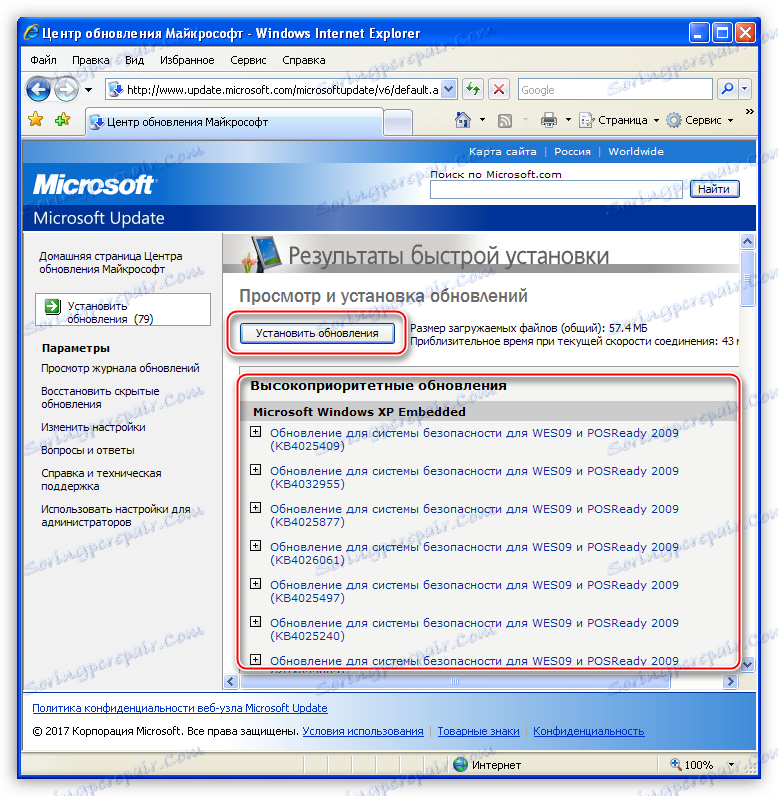Click the browser Forward arrow button
The width and height of the screenshot is (778, 796).
pyautogui.click(x=66, y=90)
